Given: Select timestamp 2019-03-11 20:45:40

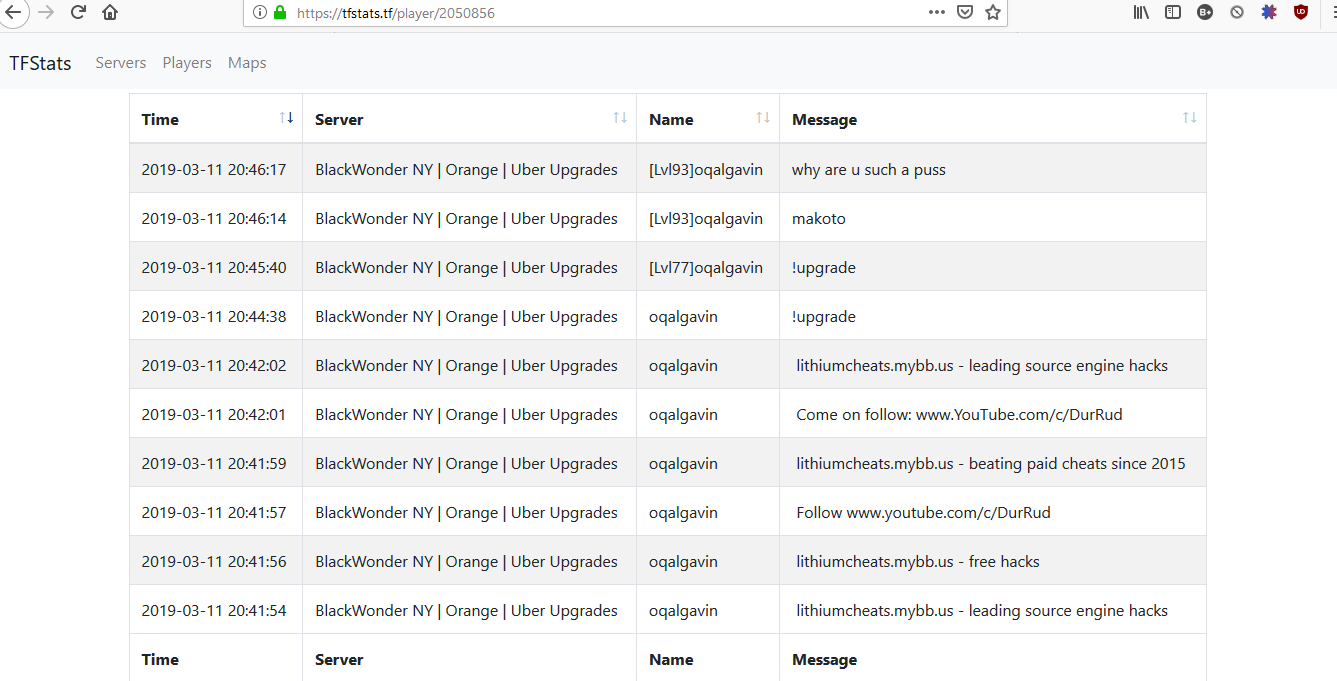Looking at the screenshot, I should (214, 267).
